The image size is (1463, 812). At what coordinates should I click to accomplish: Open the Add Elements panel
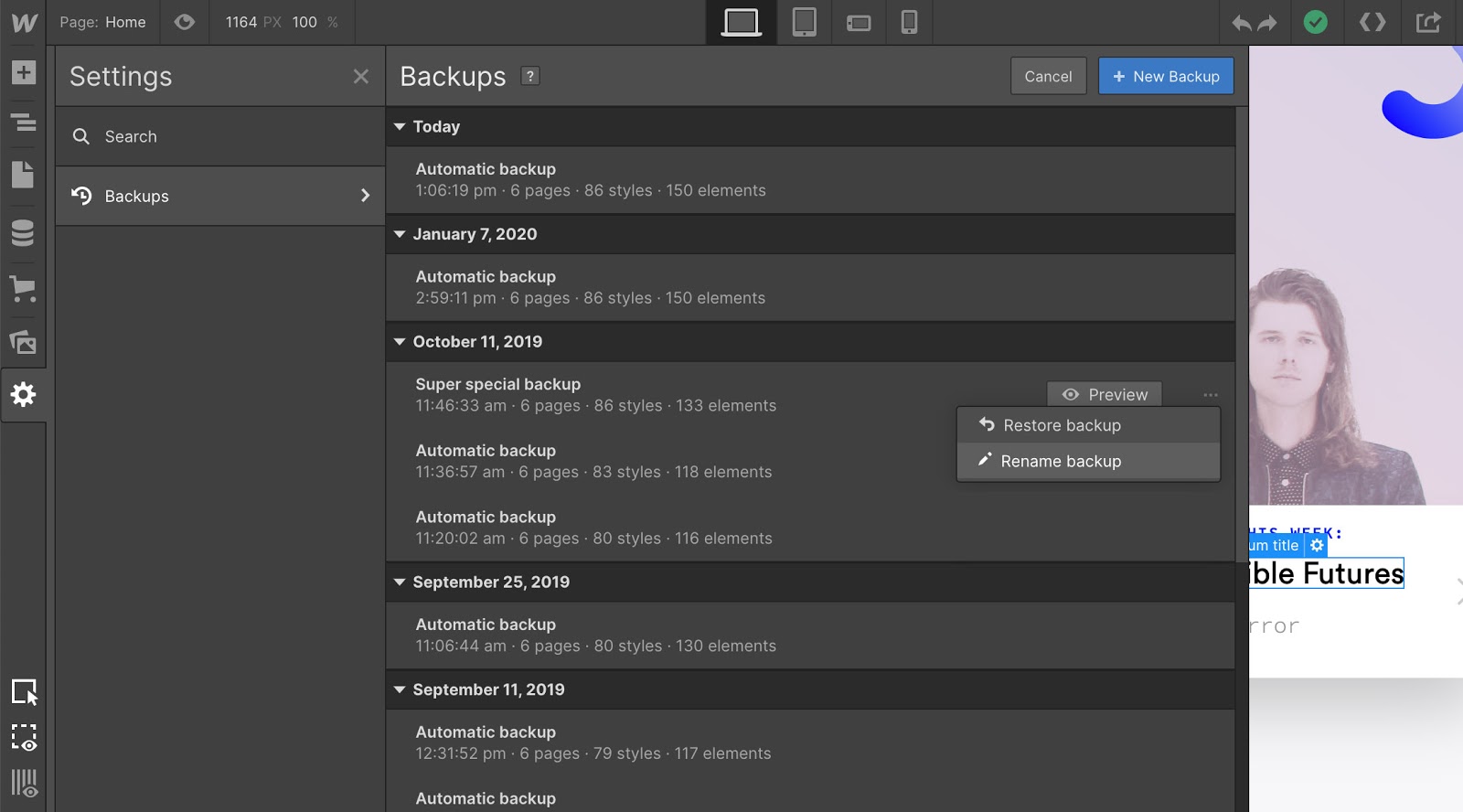[x=23, y=73]
